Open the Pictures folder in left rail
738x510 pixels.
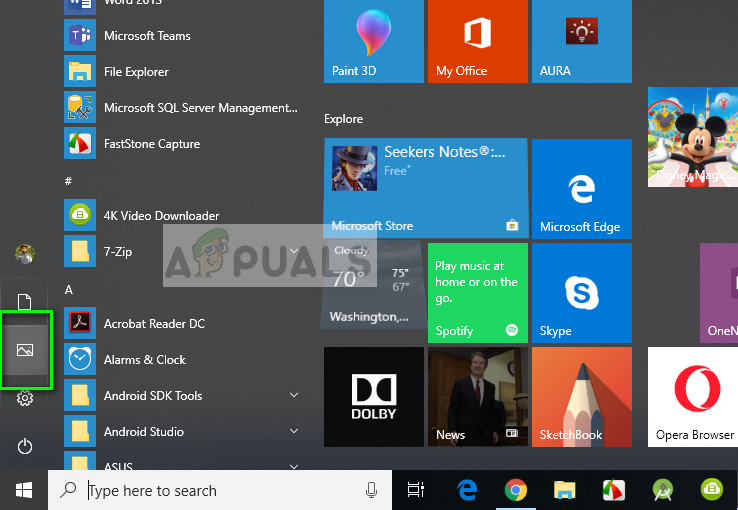click(25, 350)
